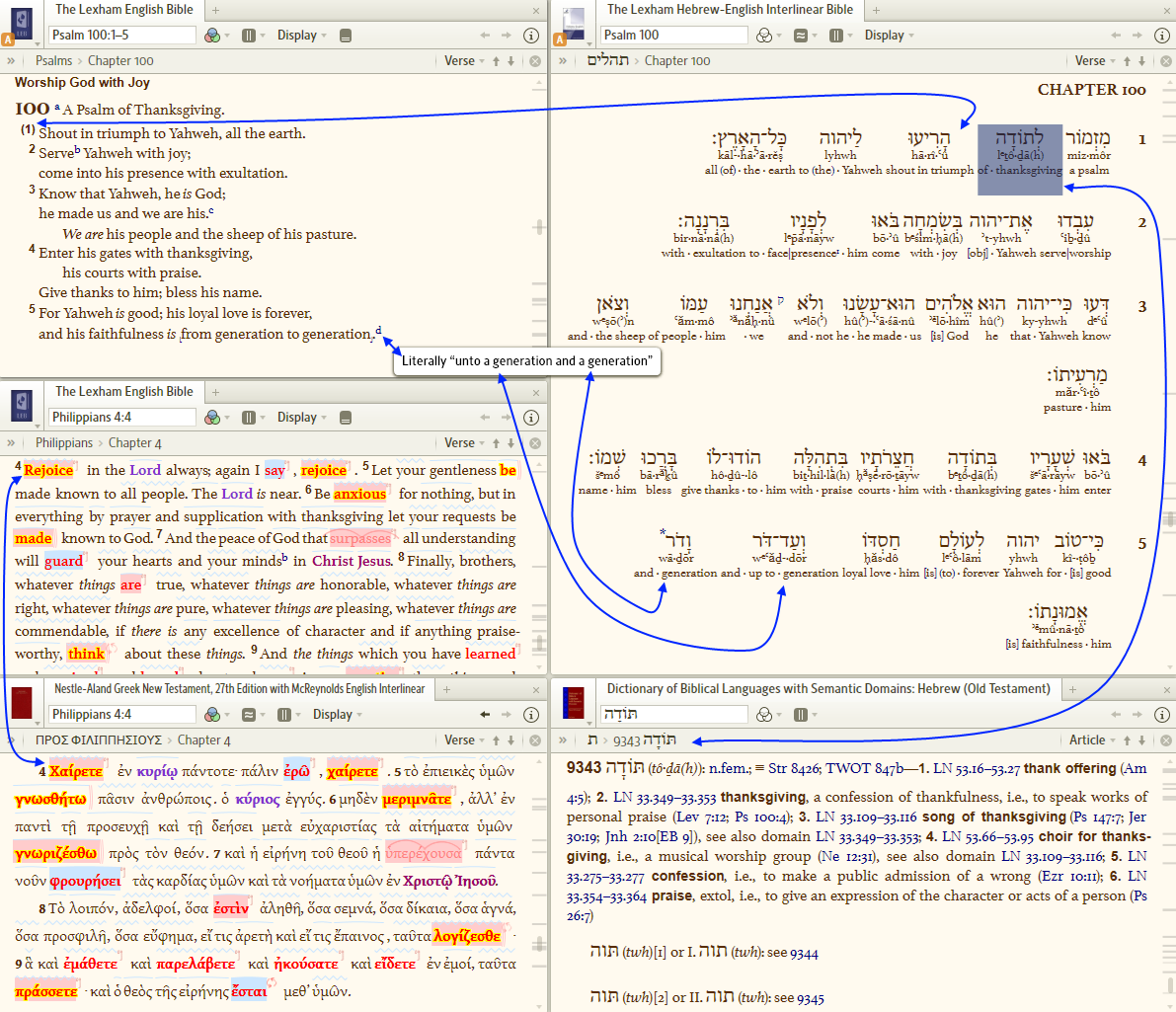Image resolution: width=1176 pixels, height=1012 pixels.
Task: Open info panel in Nestle-Aland panel
Action: [x=531, y=715]
